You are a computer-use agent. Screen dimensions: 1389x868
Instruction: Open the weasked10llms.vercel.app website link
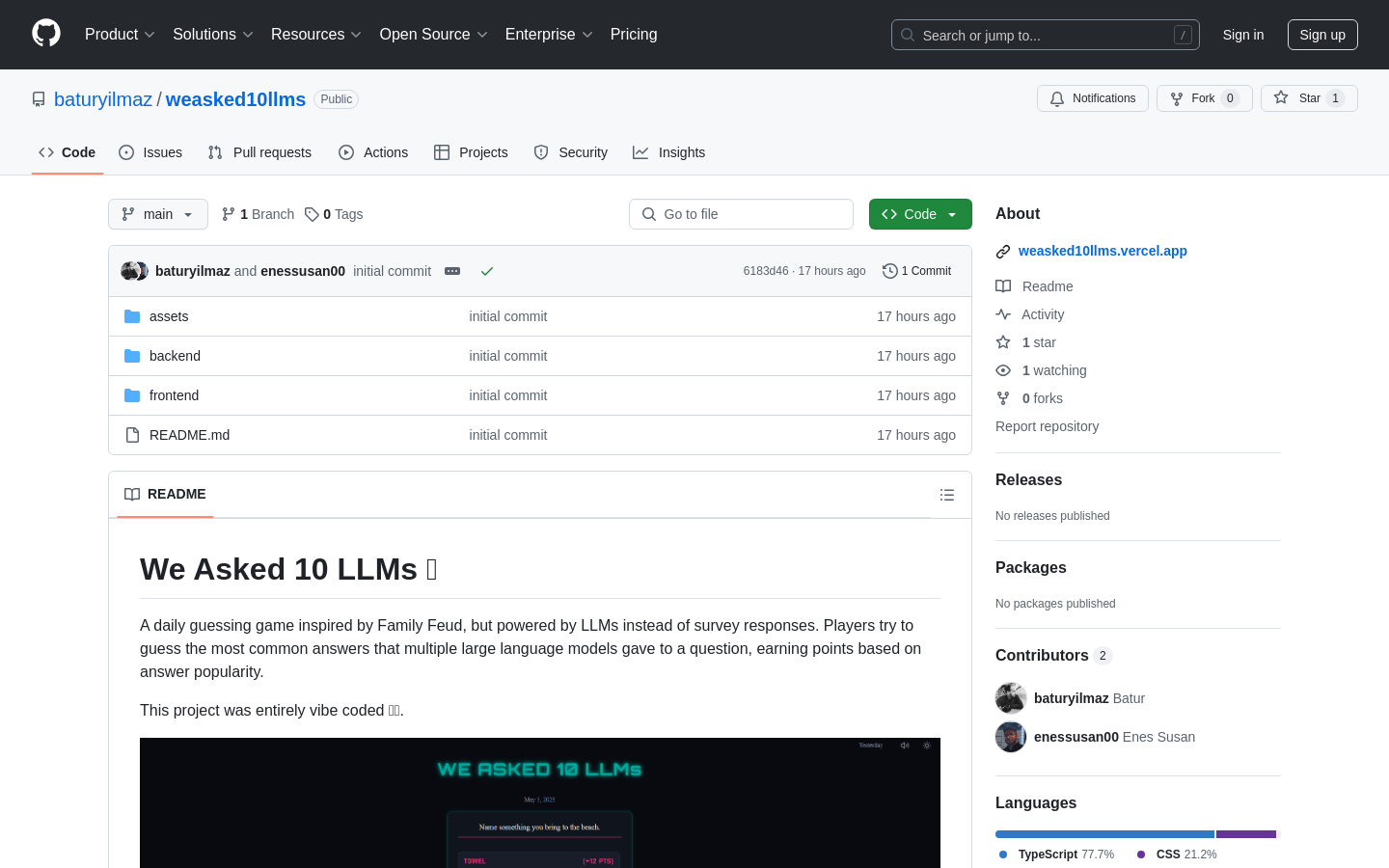(x=1103, y=251)
